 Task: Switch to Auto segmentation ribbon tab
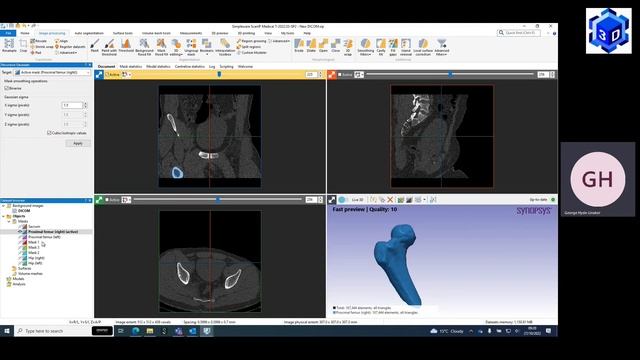(x=89, y=33)
